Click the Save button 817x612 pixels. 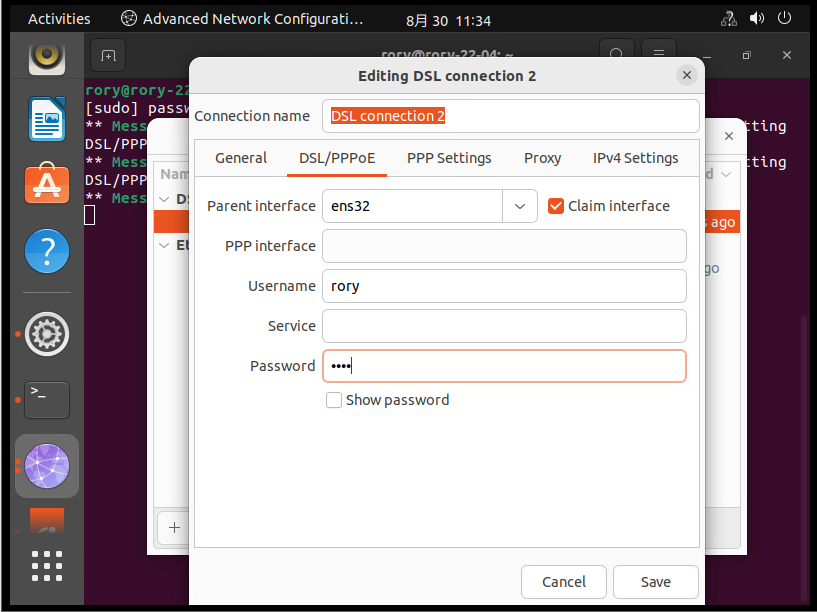click(655, 581)
